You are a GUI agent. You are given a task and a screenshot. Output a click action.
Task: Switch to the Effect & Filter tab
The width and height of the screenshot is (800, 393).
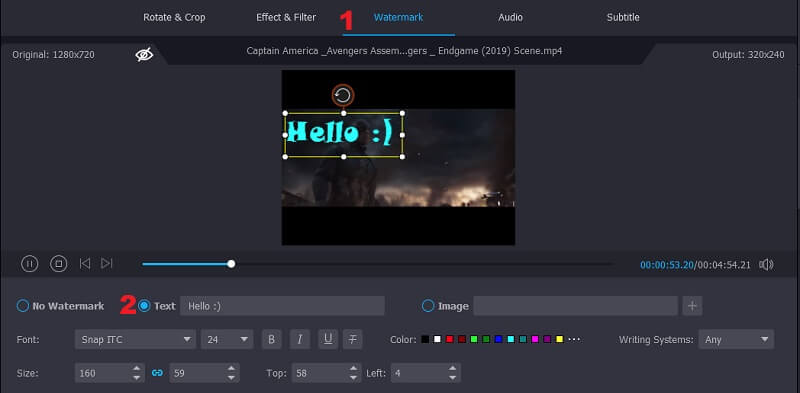286,17
